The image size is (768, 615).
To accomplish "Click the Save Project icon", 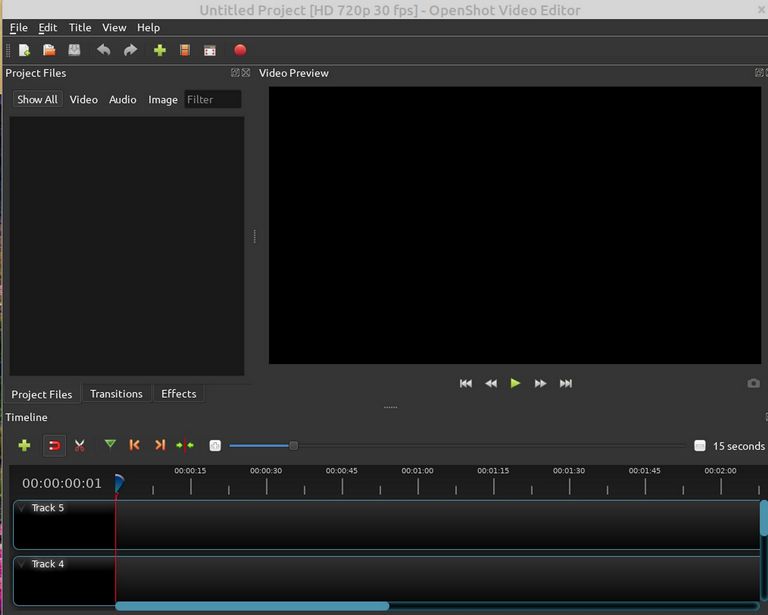I will 74,50.
